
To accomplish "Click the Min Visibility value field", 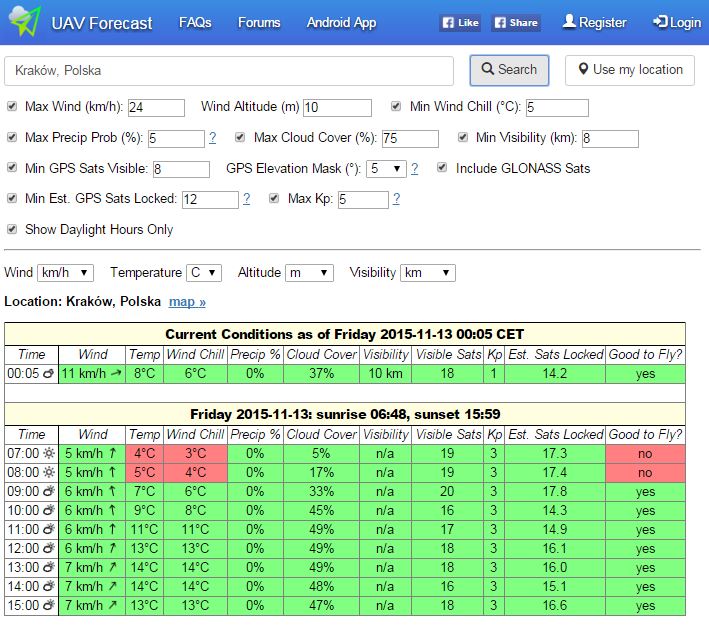I will (610, 138).
